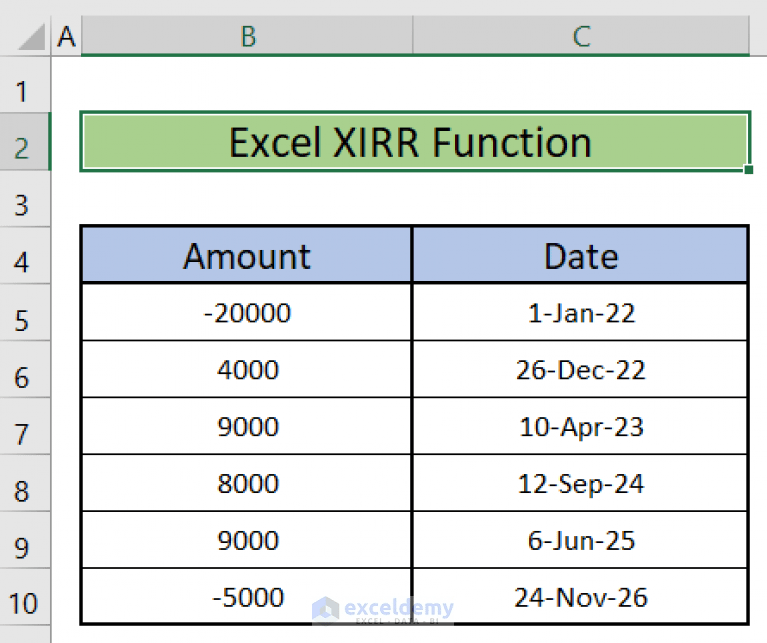Select the date cell 12-Sep-24
The height and width of the screenshot is (643, 767).
(x=581, y=483)
